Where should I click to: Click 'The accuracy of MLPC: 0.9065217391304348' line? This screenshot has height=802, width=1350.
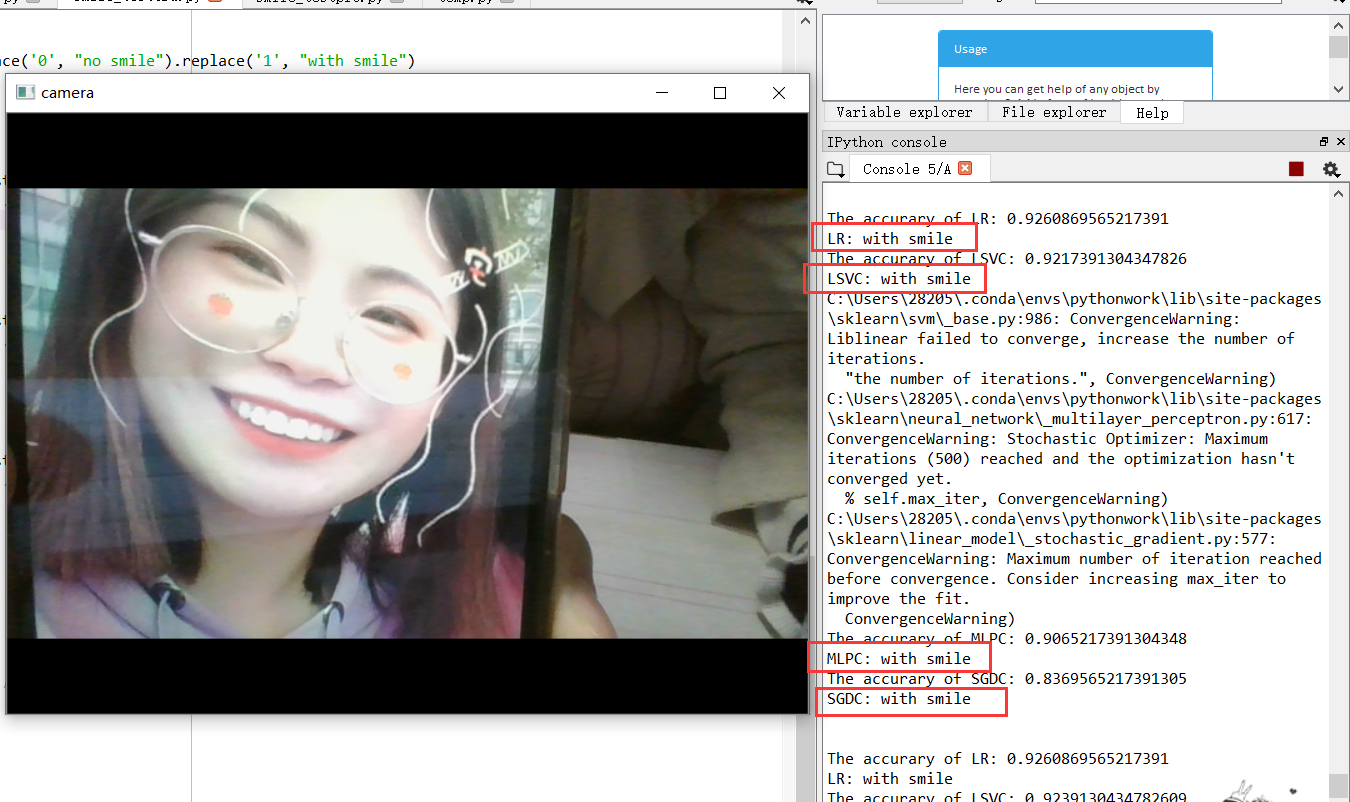[x=1007, y=638]
